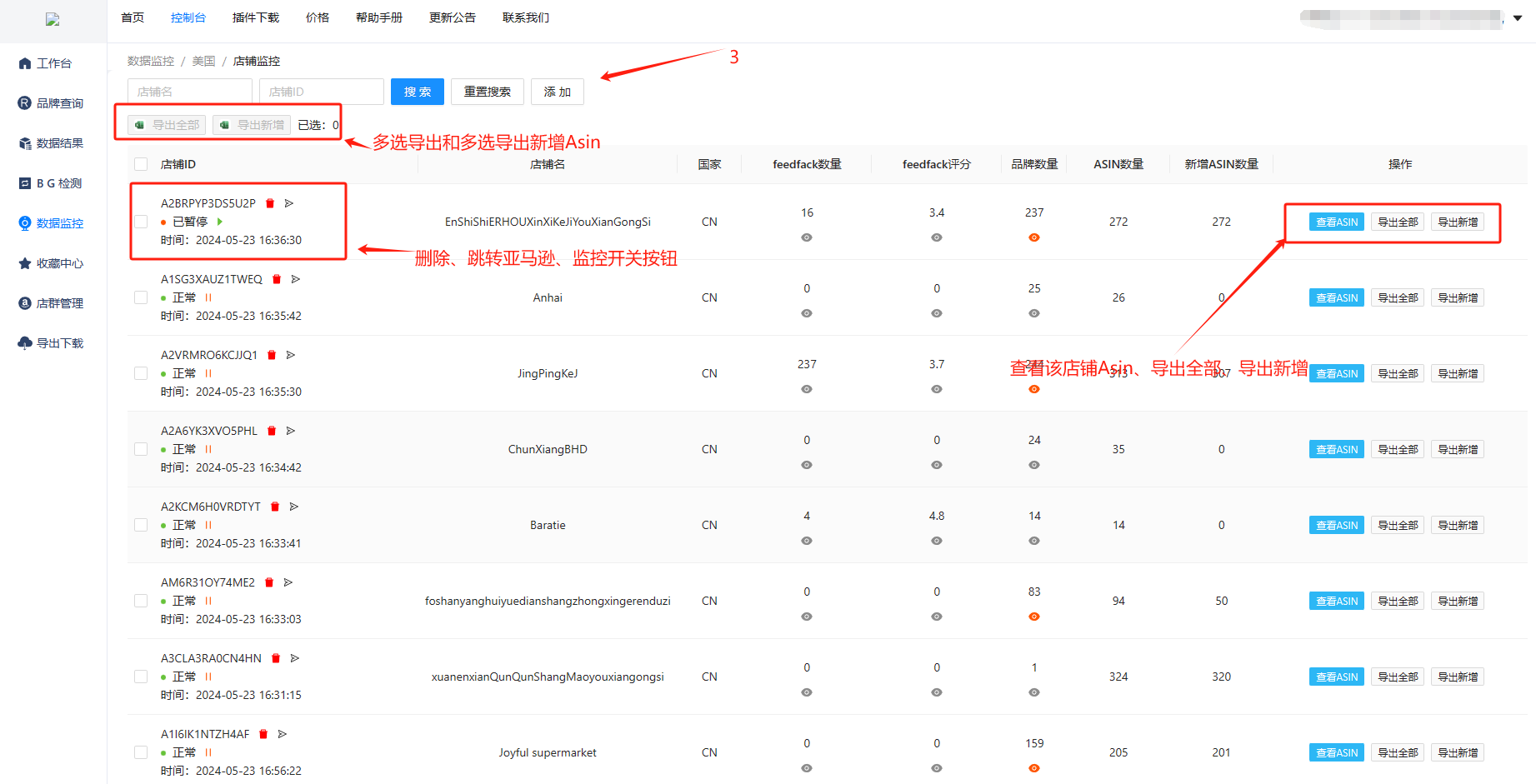Expand the user account dropdown arrow
1536x784 pixels.
[1518, 17]
